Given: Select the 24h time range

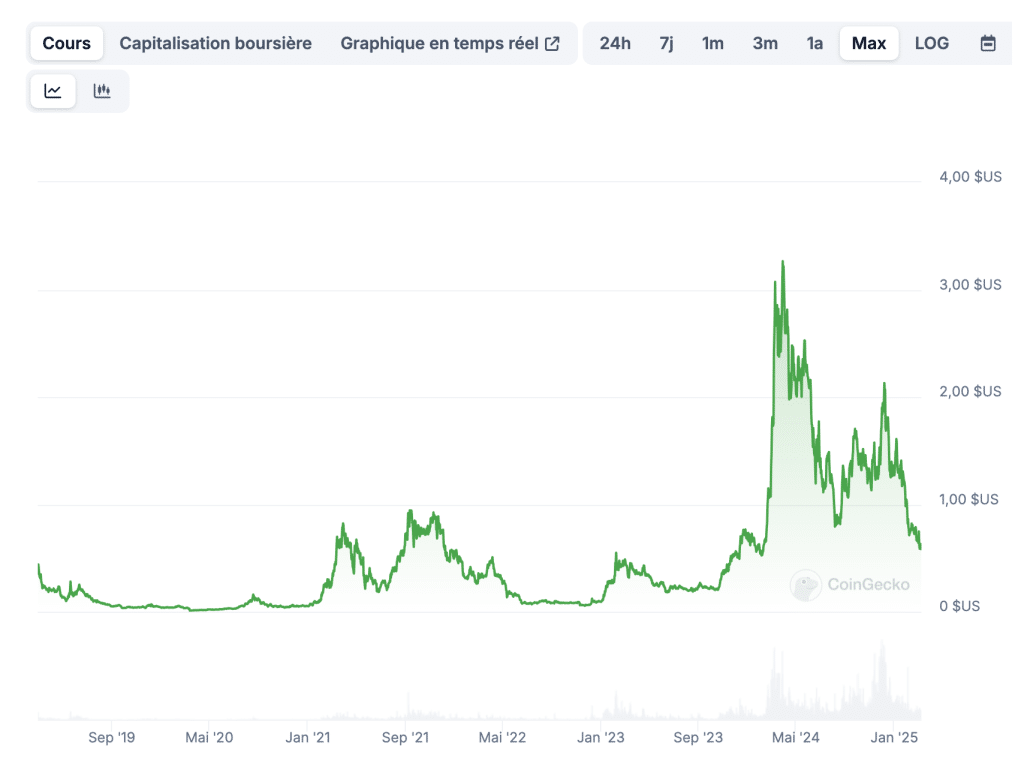Looking at the screenshot, I should click(615, 43).
